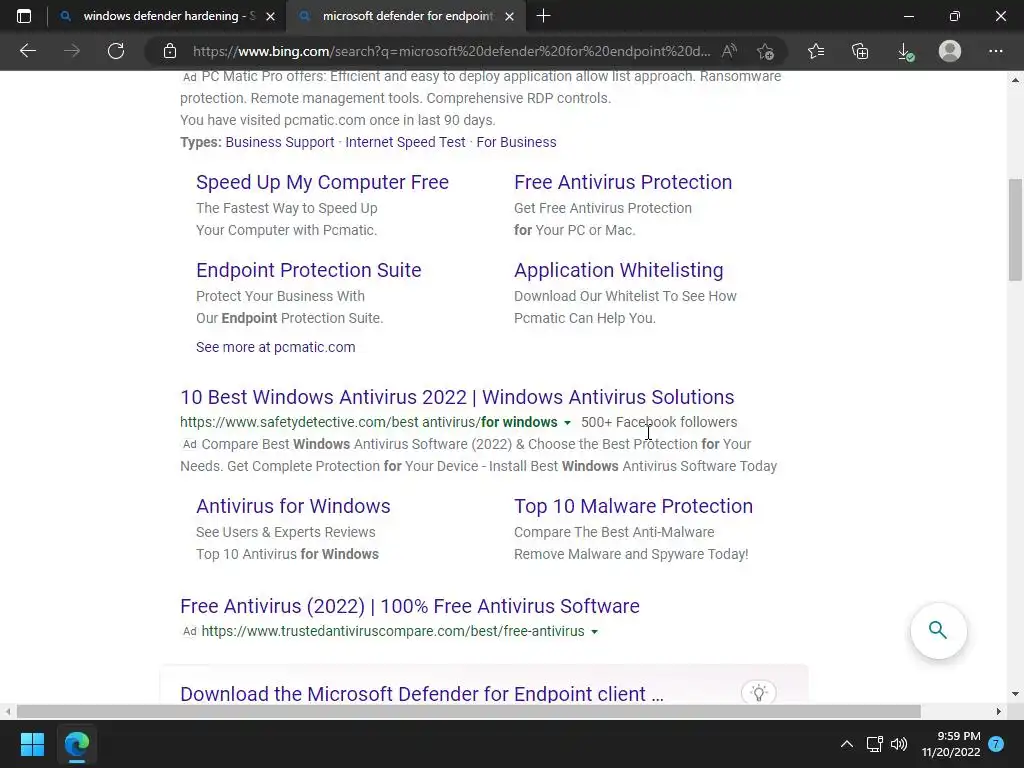Open Free Antivirus Protection link

(x=623, y=182)
